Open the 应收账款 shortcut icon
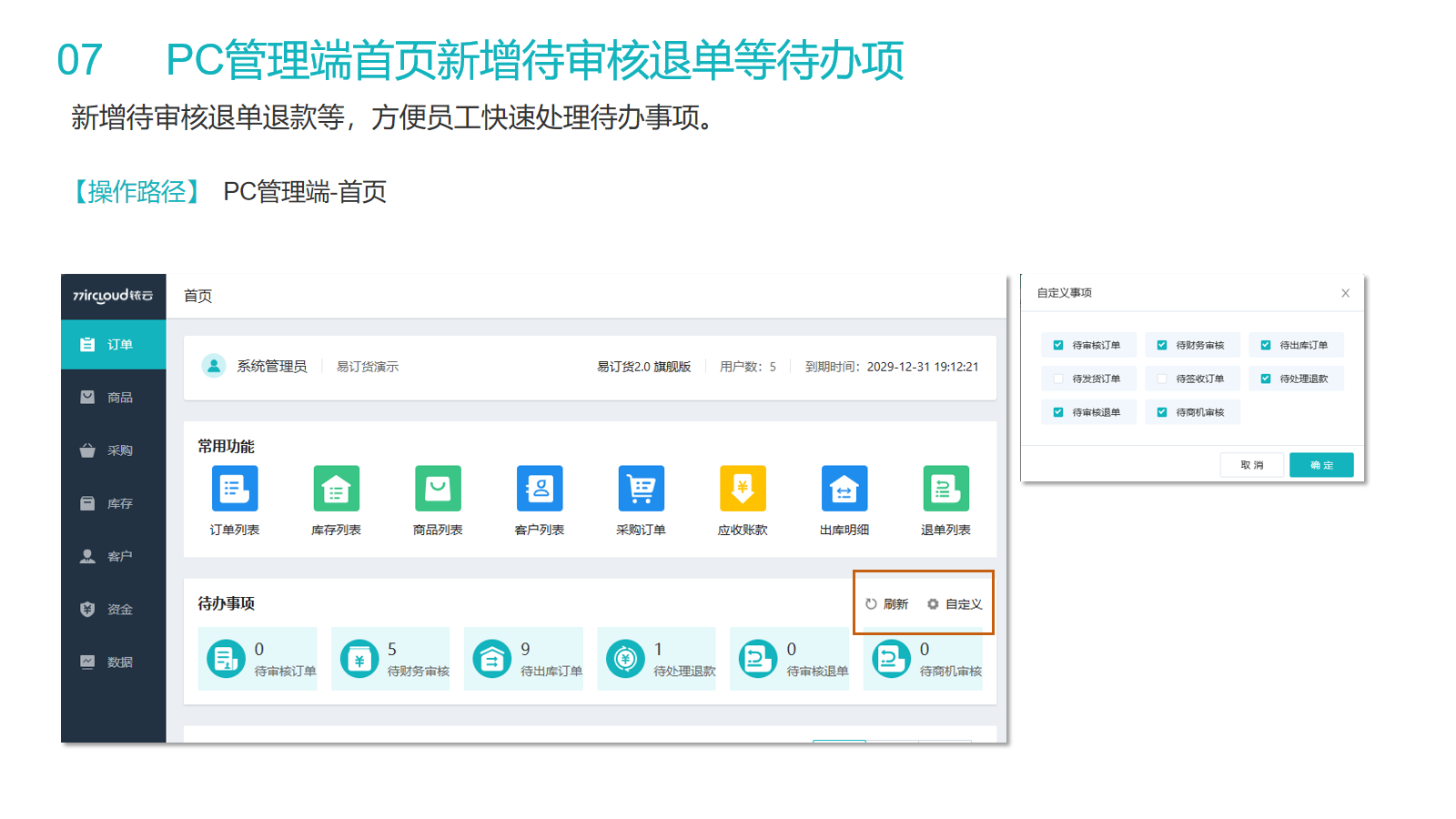This screenshot has height=819, width=1456. tap(743, 489)
